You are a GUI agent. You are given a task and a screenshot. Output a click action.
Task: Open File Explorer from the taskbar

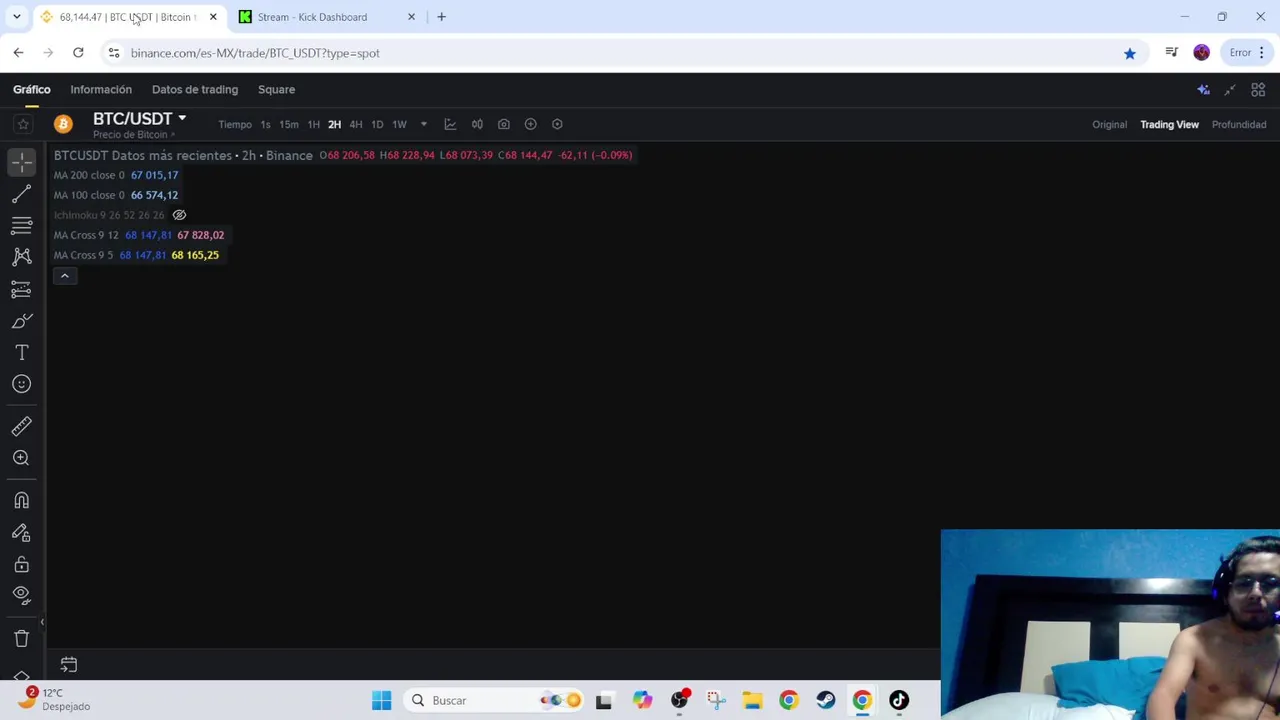752,700
